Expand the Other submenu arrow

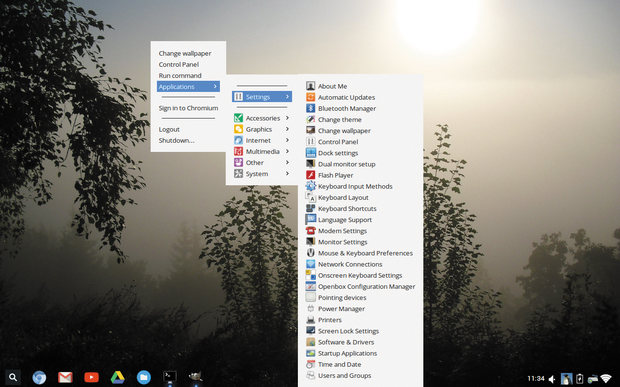tap(287, 162)
